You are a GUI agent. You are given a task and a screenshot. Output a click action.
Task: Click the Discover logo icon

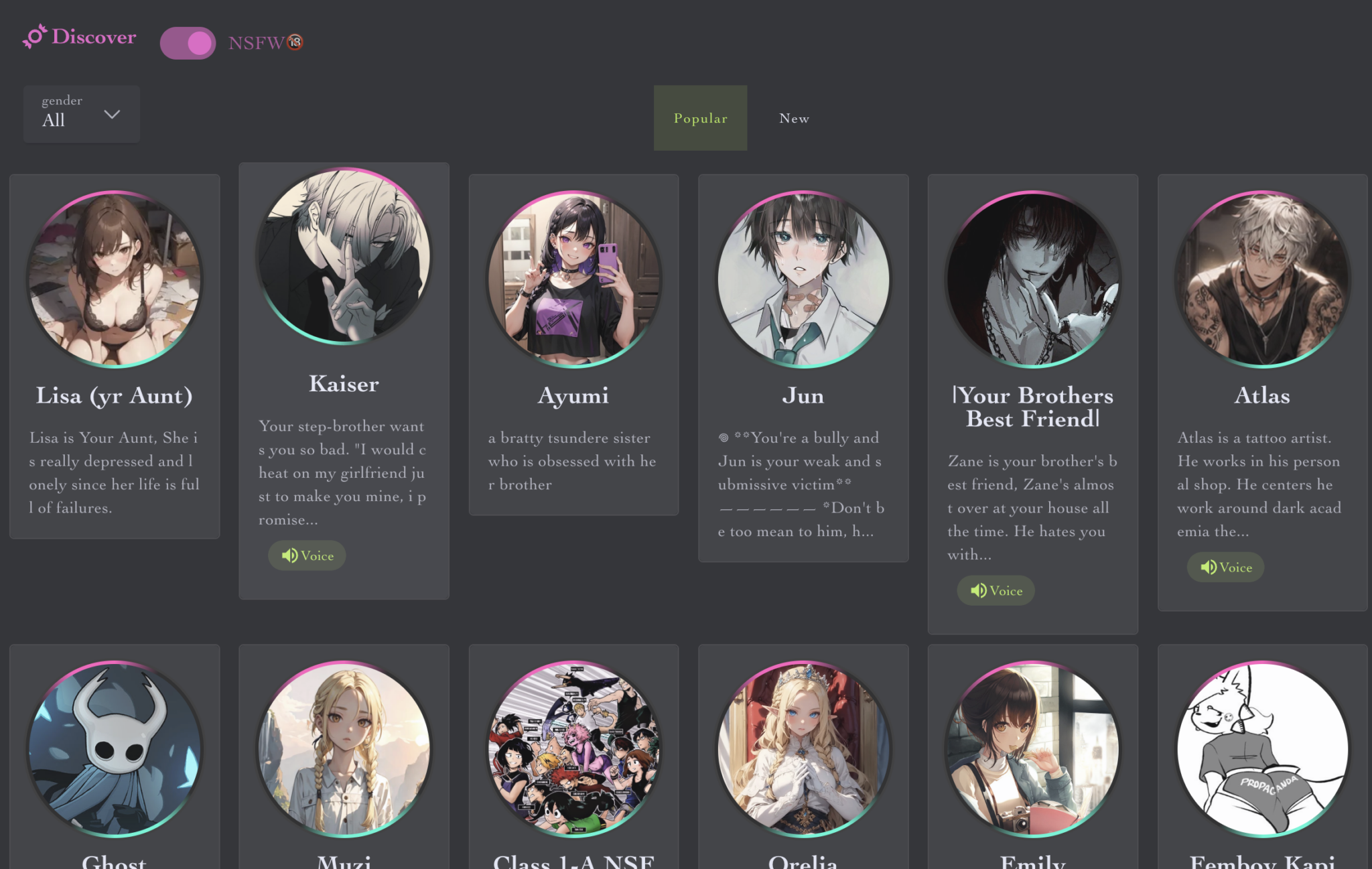[35, 36]
